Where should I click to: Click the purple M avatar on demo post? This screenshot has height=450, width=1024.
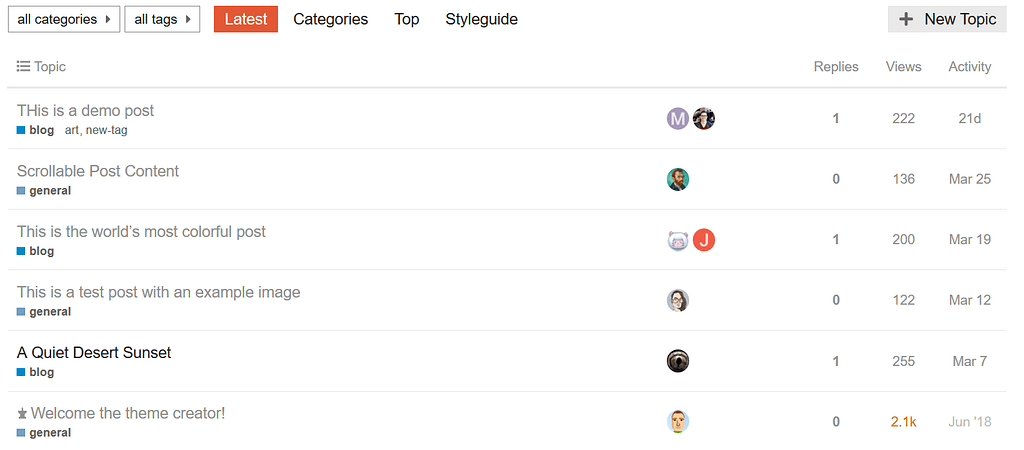point(678,119)
